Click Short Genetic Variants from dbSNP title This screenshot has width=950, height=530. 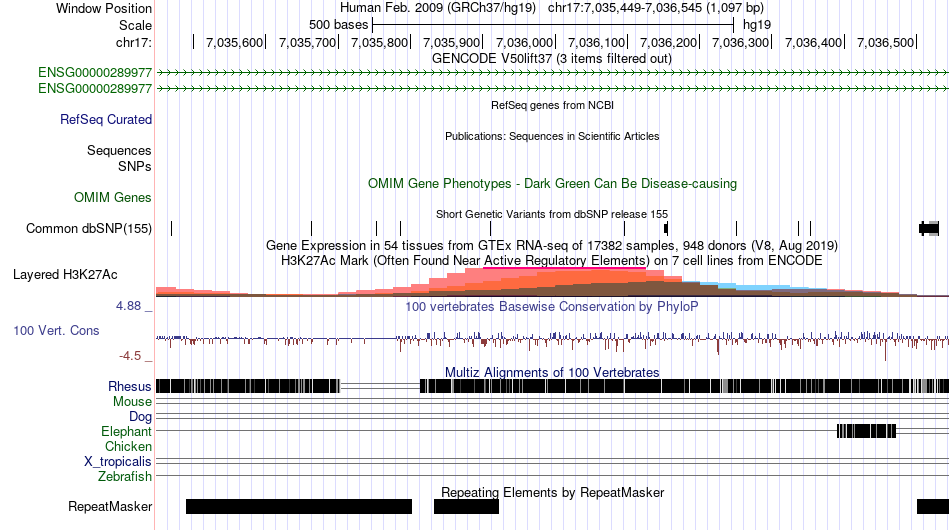pyautogui.click(x=552, y=214)
